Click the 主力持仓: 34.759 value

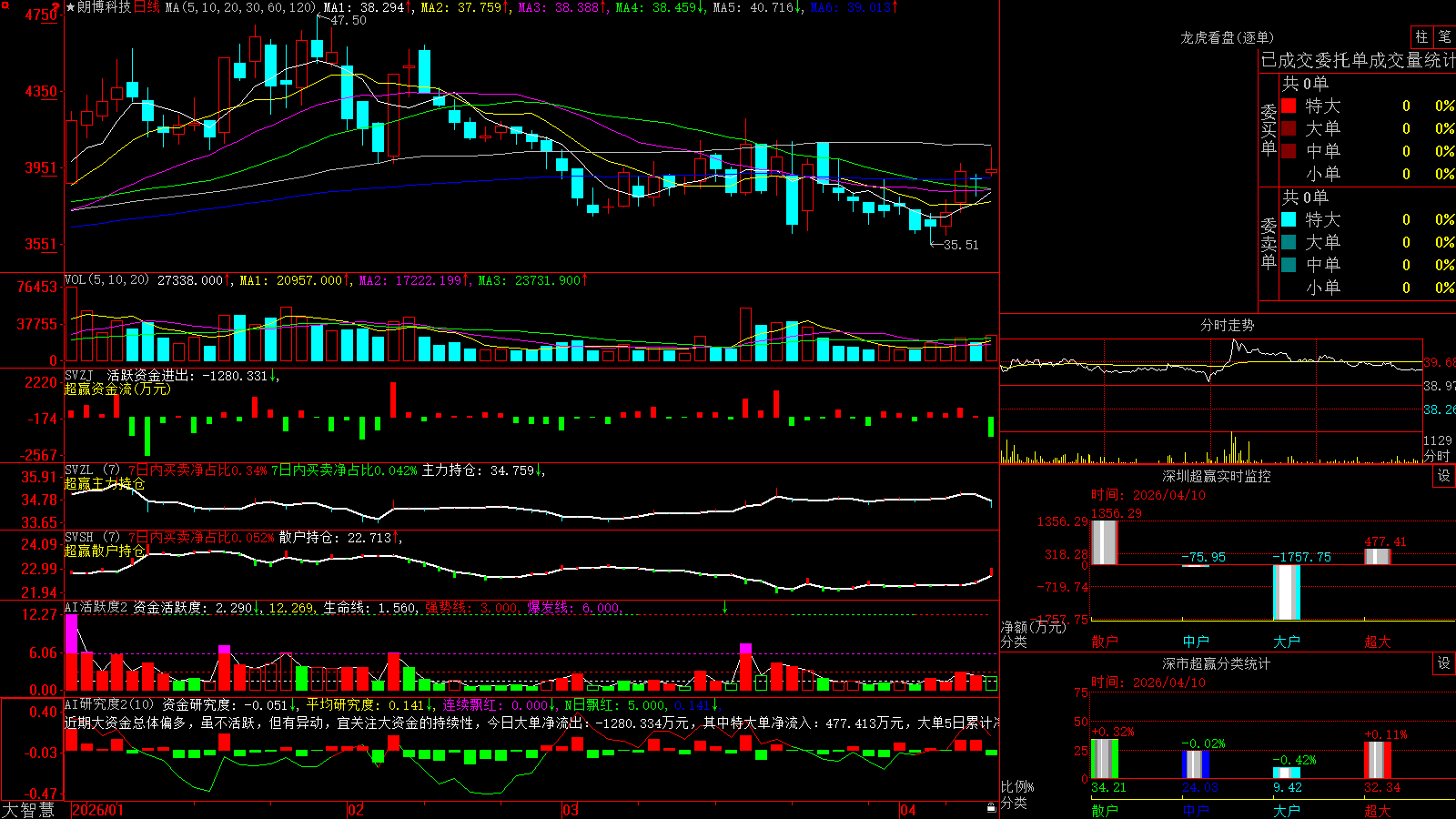[478, 470]
